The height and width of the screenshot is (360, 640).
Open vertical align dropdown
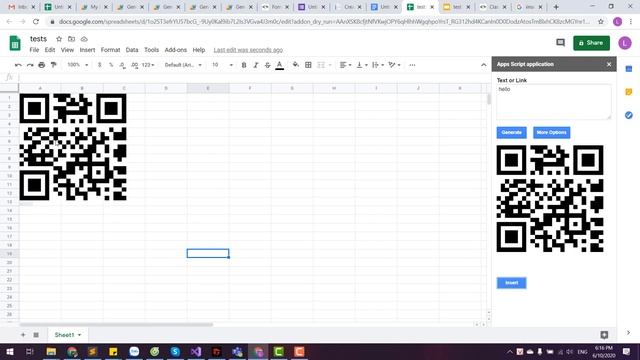click(362, 65)
